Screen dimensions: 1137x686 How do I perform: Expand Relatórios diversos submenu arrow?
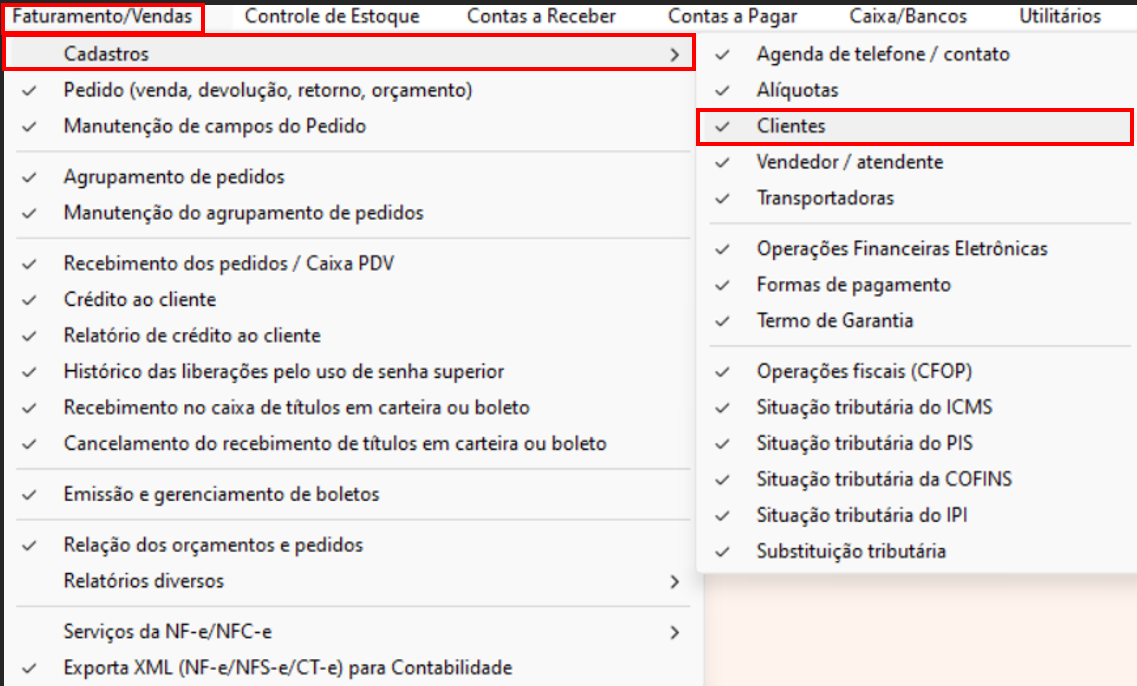click(675, 581)
